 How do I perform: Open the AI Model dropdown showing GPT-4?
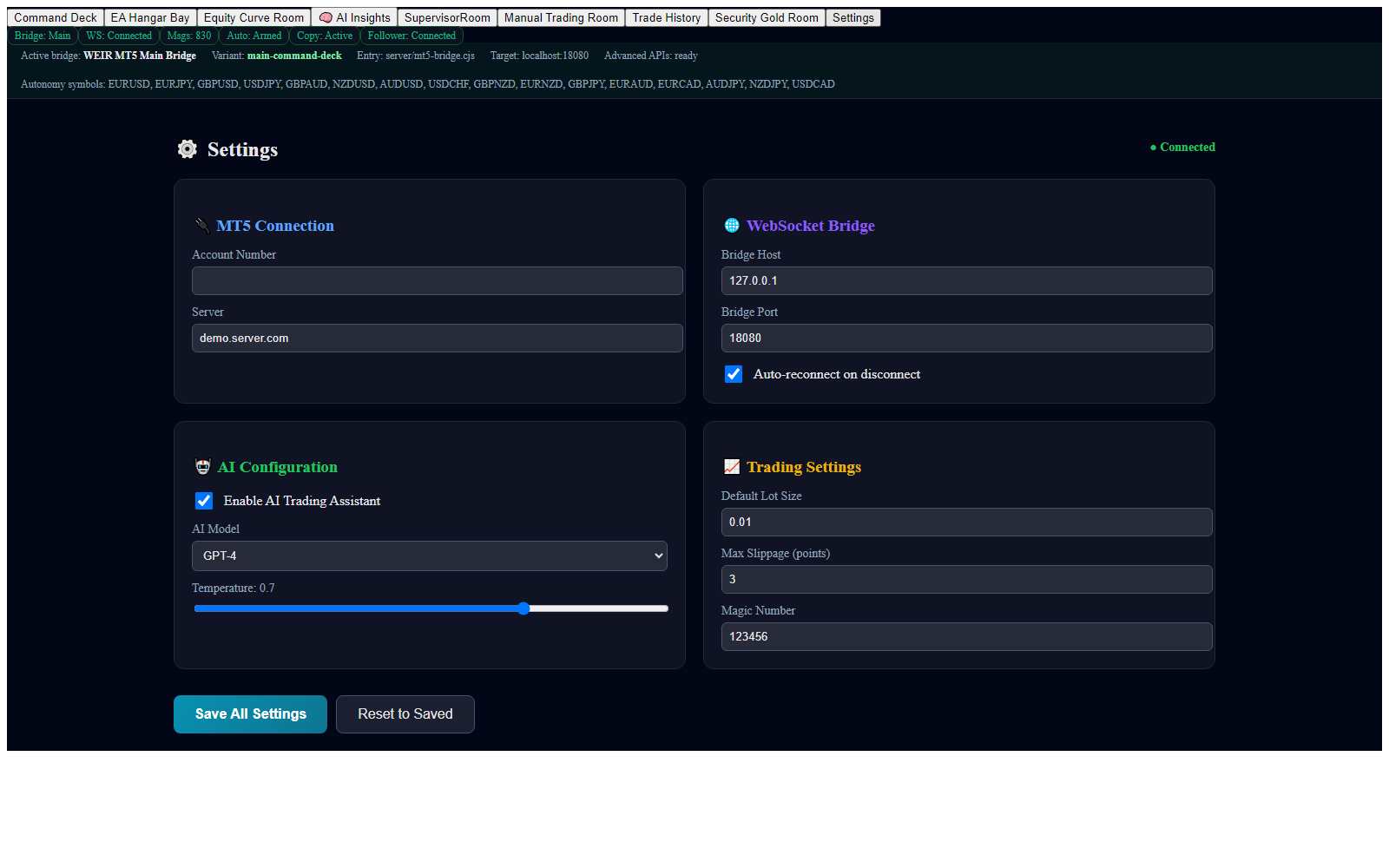coord(430,556)
